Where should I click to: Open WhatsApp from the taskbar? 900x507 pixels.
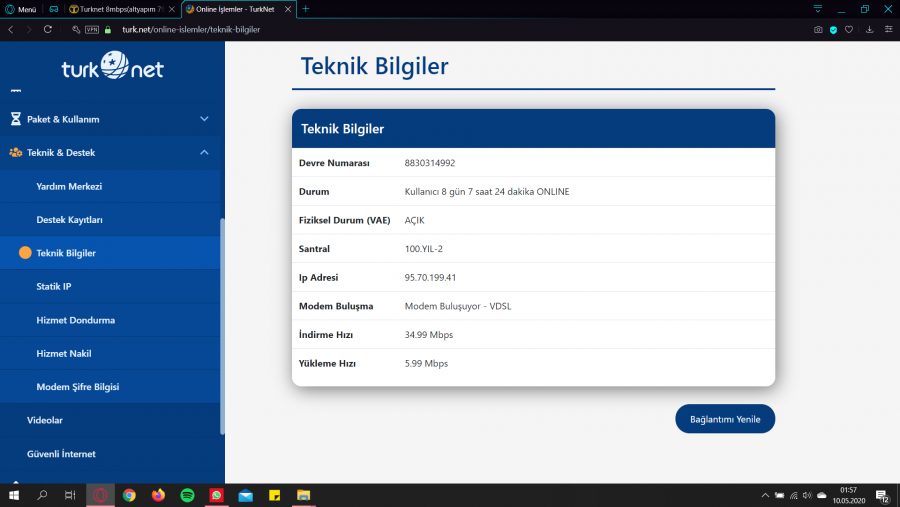coord(216,495)
